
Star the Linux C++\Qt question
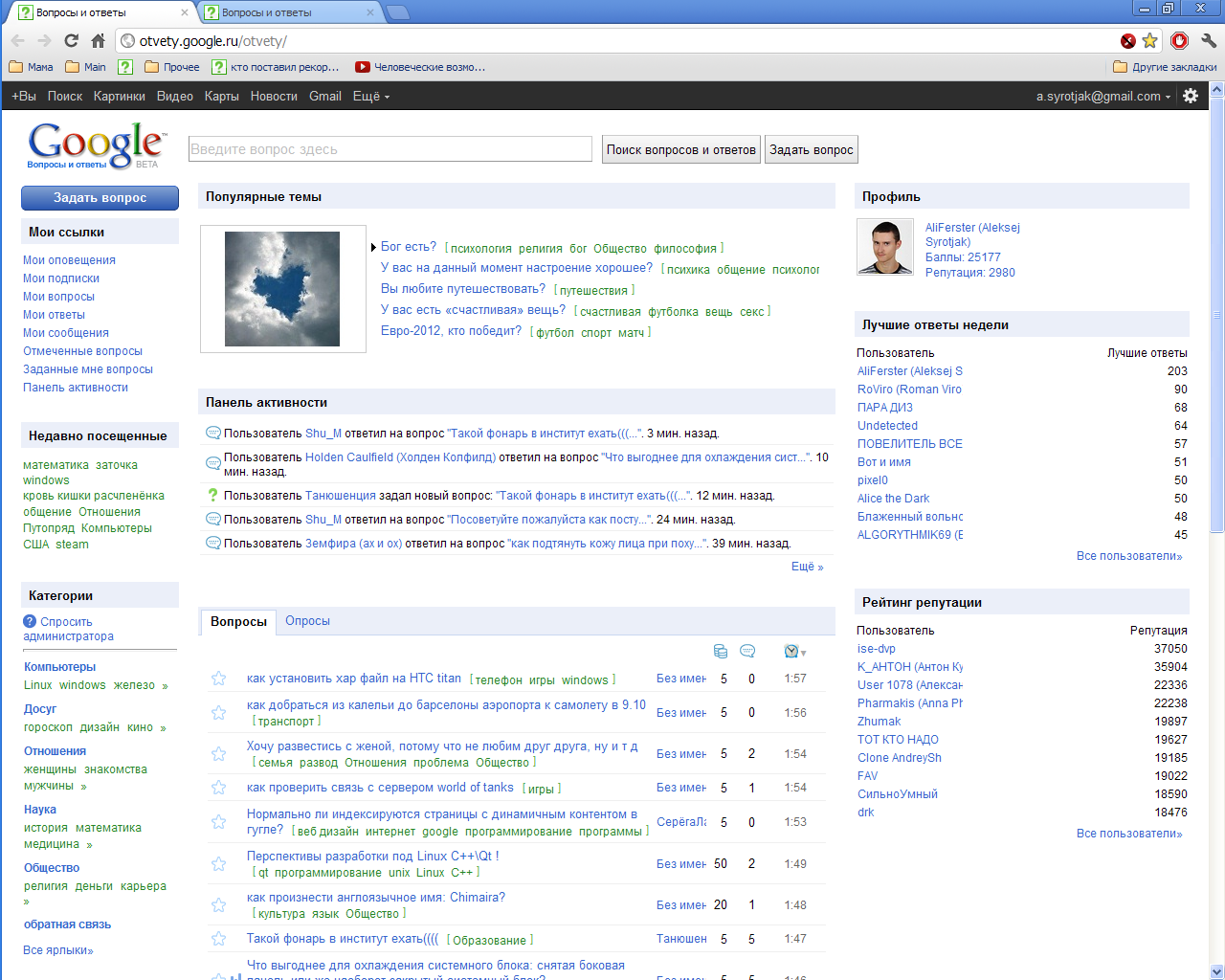point(218,863)
